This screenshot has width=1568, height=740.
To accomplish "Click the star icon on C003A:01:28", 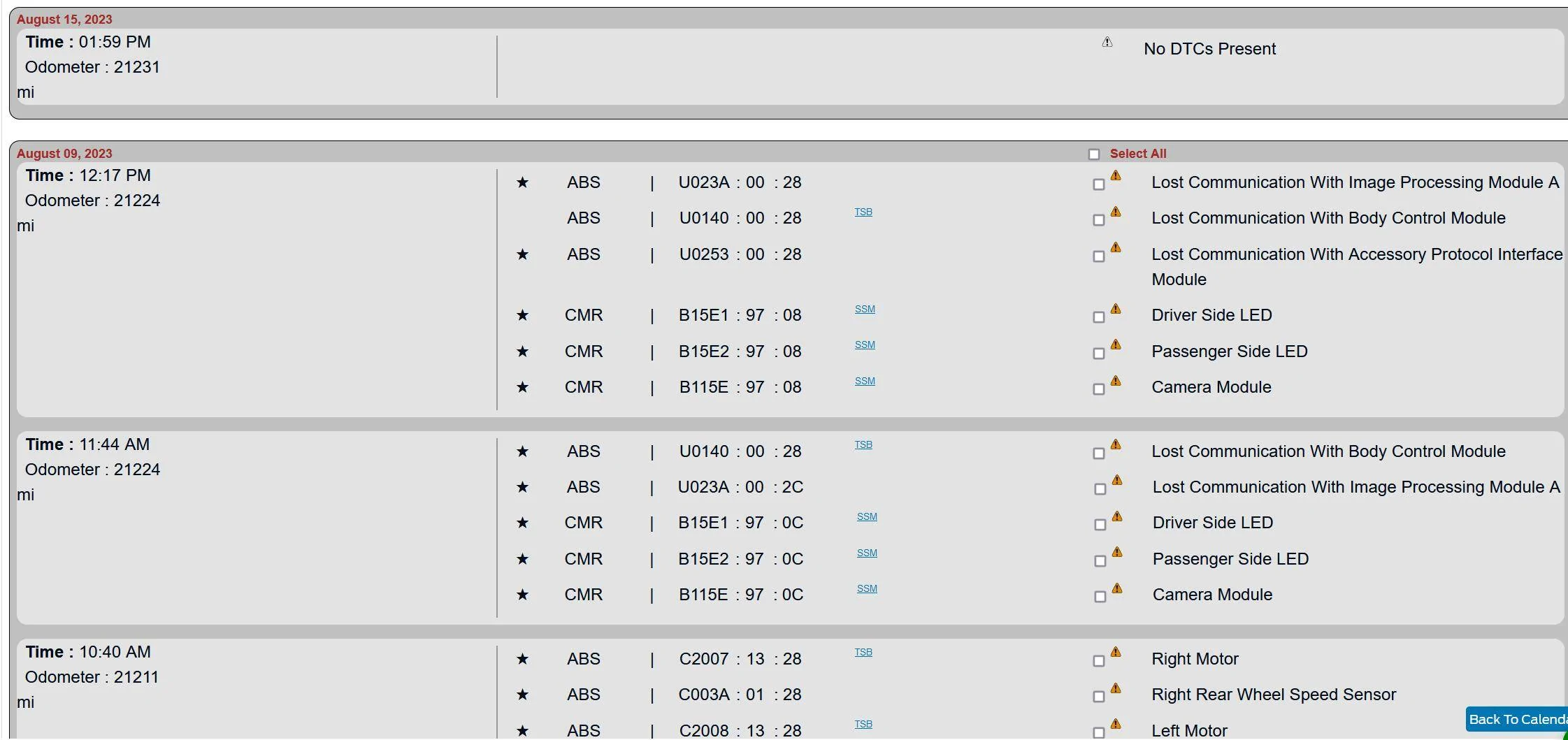I will [522, 695].
